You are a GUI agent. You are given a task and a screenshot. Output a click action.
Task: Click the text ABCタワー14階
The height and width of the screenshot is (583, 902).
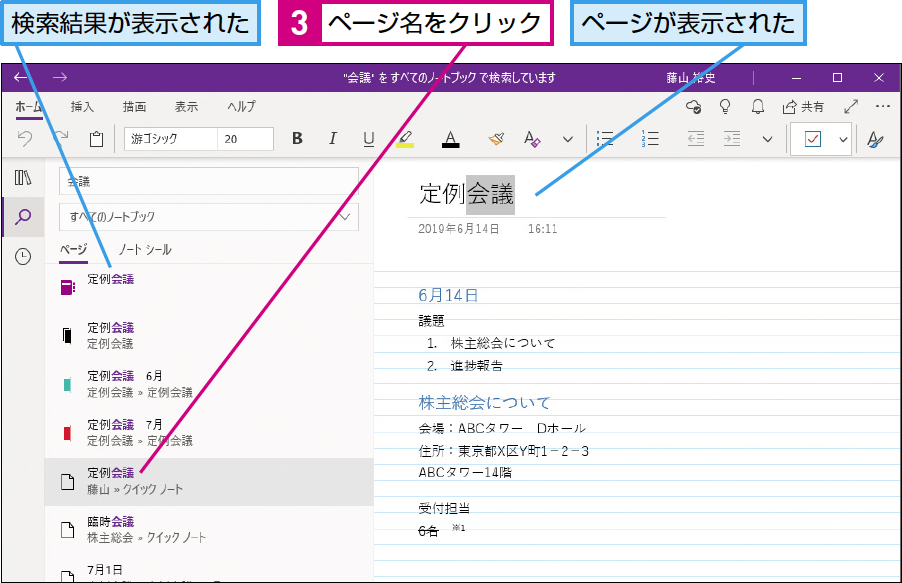coord(465,473)
